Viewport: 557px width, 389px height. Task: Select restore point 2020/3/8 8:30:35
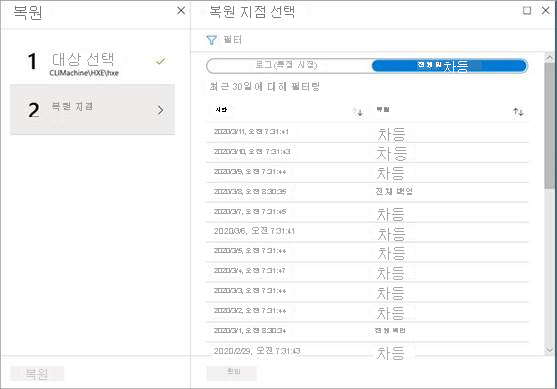click(367, 193)
